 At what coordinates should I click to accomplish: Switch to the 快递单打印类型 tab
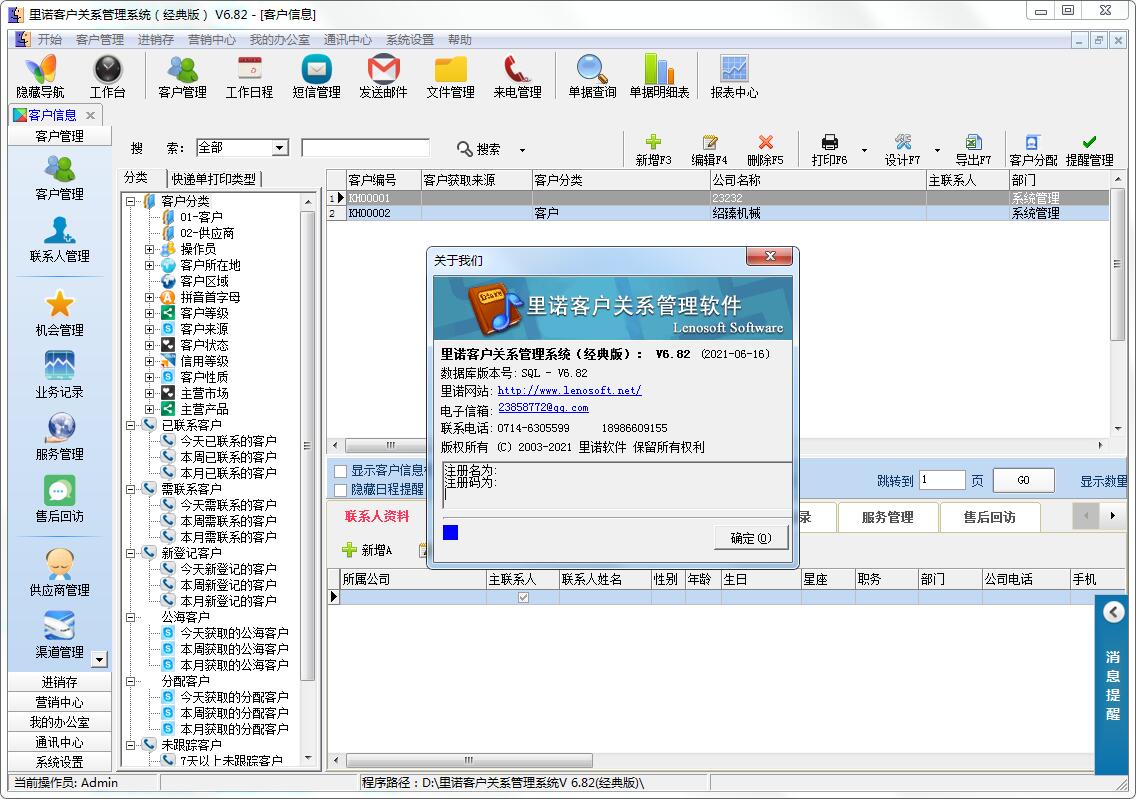pyautogui.click(x=214, y=179)
